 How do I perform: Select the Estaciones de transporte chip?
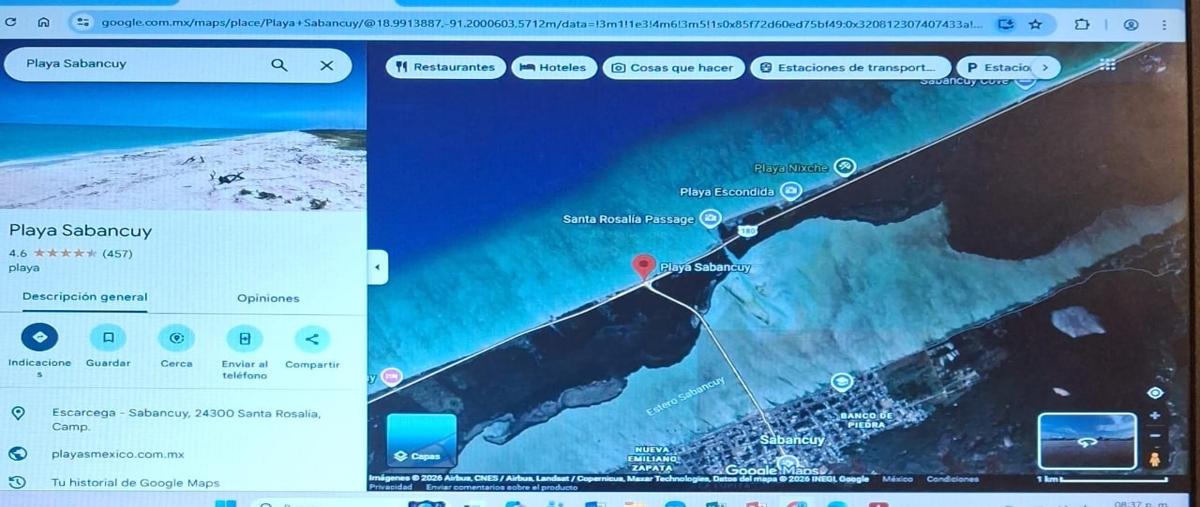pyautogui.click(x=850, y=68)
